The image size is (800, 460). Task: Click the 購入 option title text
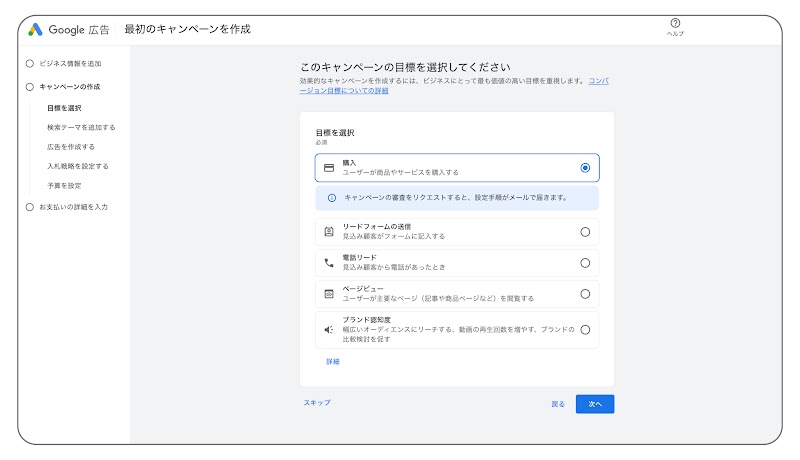[x=349, y=163]
